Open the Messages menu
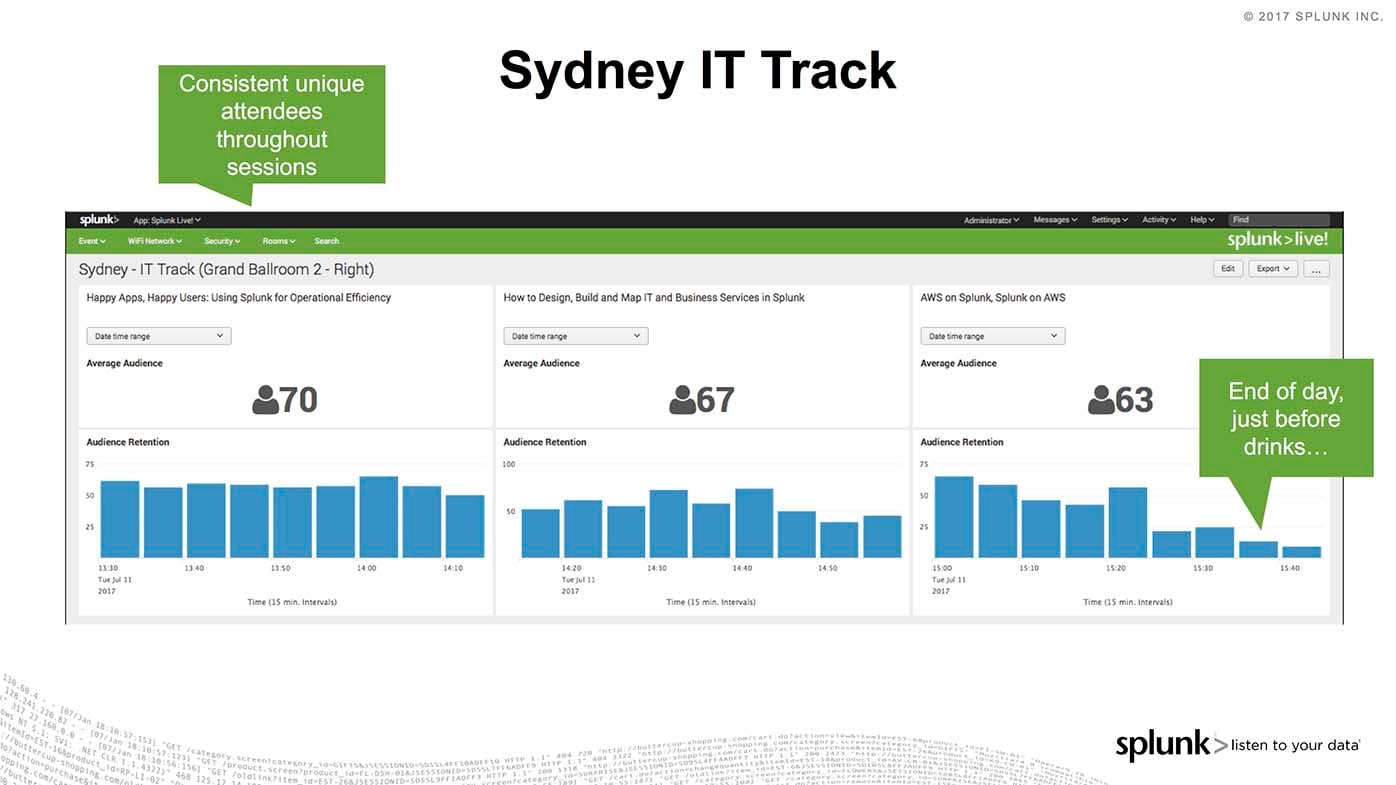Screen dimensions: 1396x785 [x=1055, y=220]
